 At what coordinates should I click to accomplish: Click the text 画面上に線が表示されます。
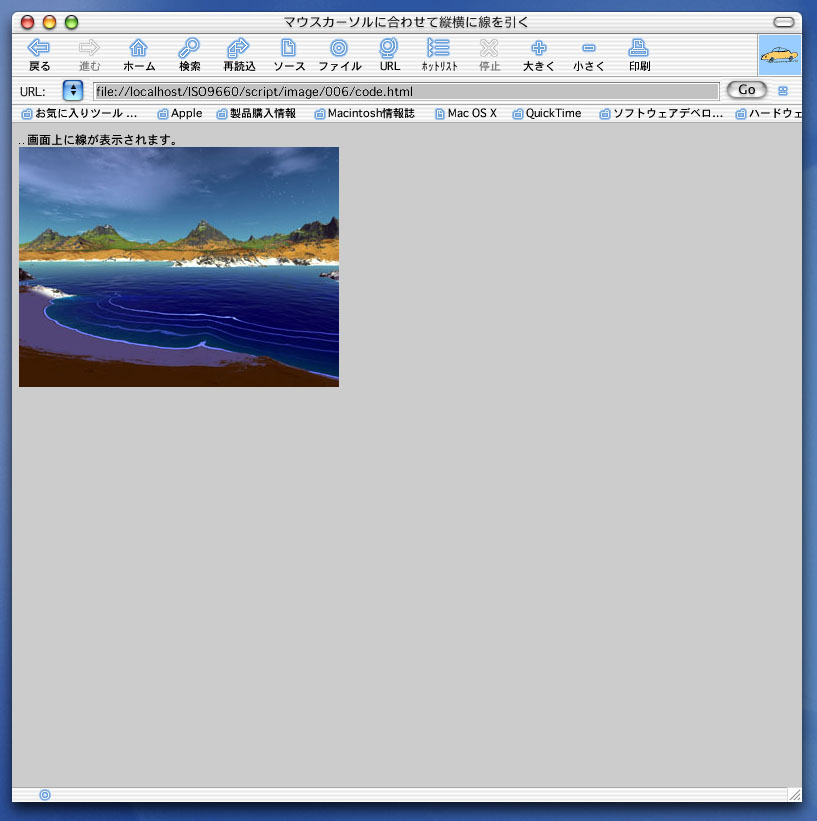pos(102,140)
